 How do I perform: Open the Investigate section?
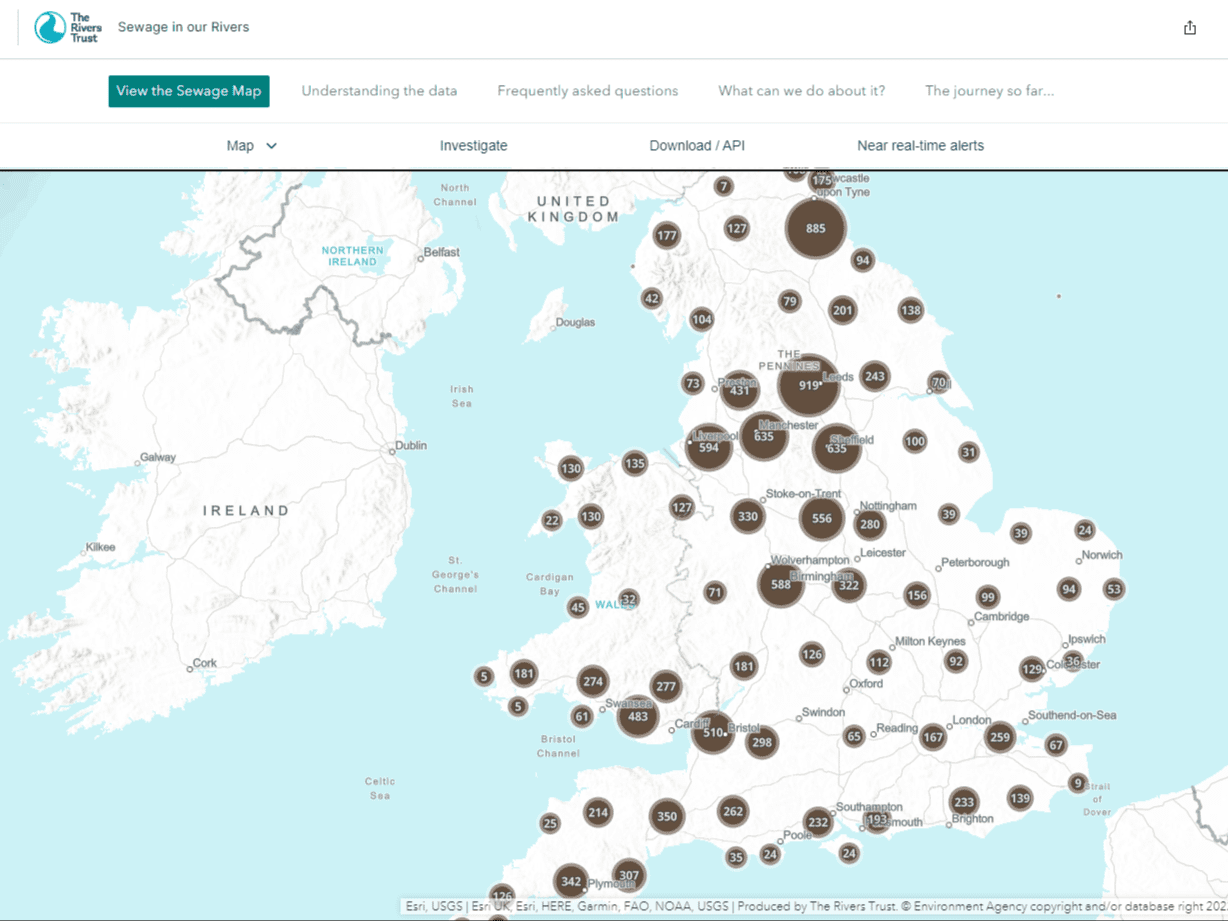[x=473, y=145]
